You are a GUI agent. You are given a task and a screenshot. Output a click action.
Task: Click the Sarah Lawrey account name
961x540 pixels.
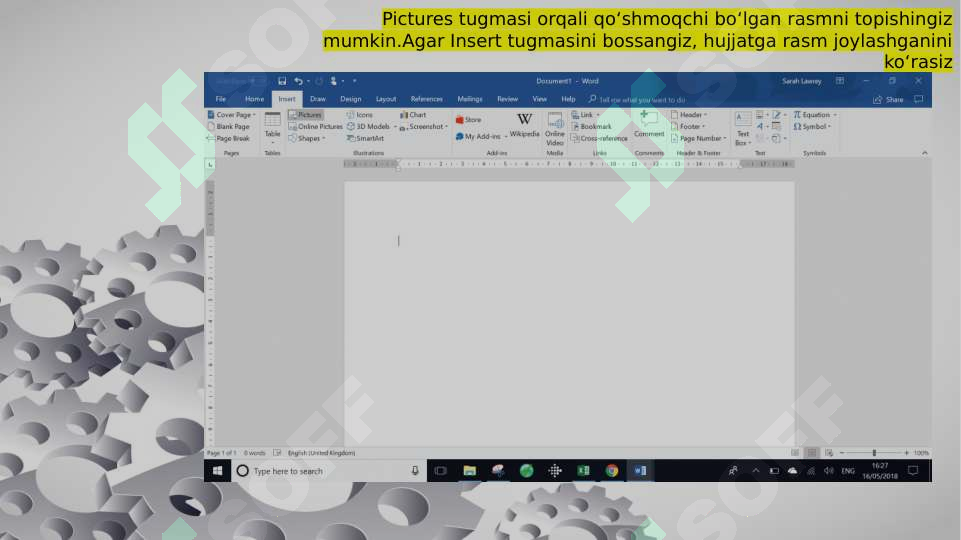[802, 81]
